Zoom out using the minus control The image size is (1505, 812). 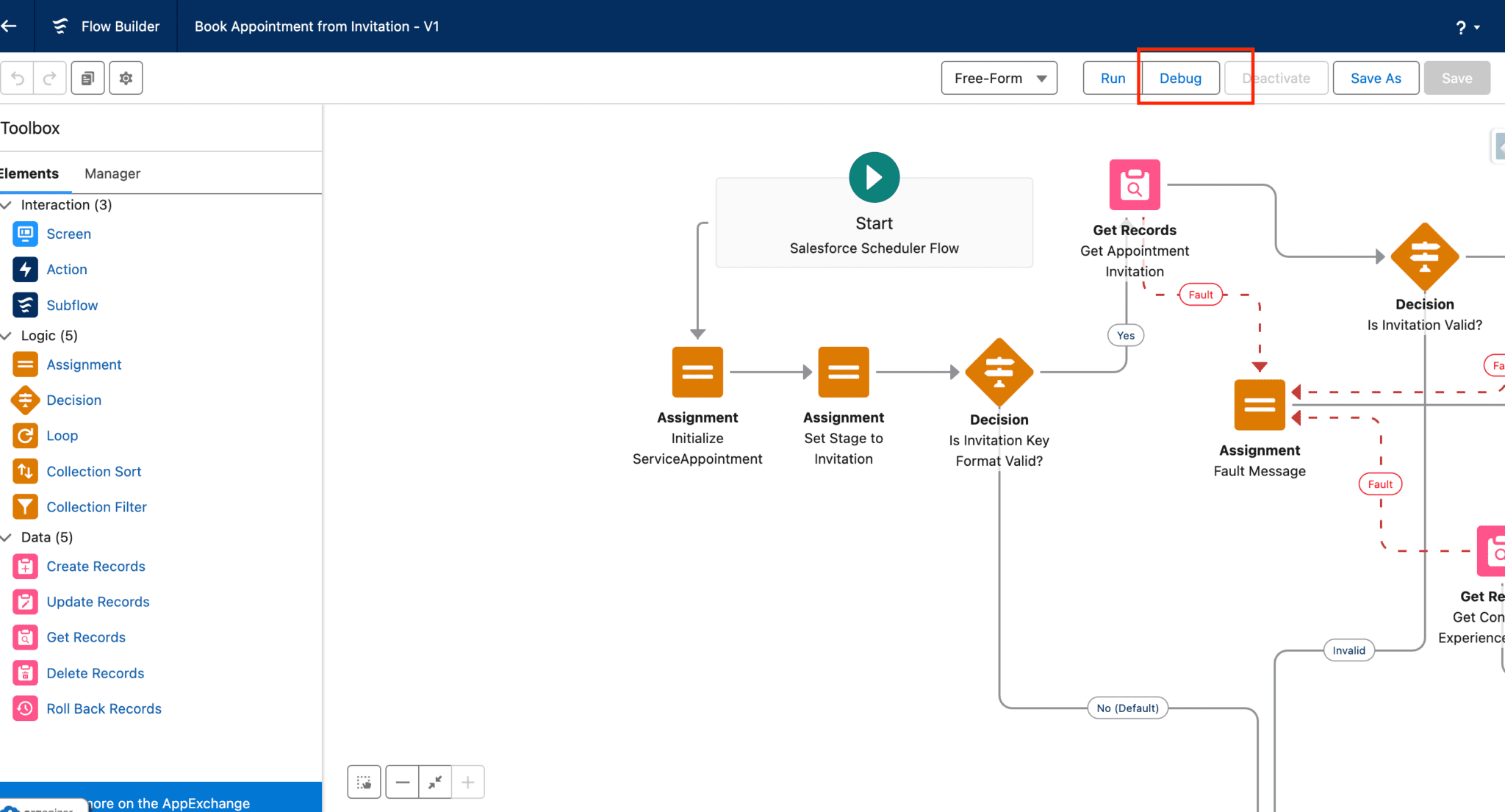tap(401, 781)
